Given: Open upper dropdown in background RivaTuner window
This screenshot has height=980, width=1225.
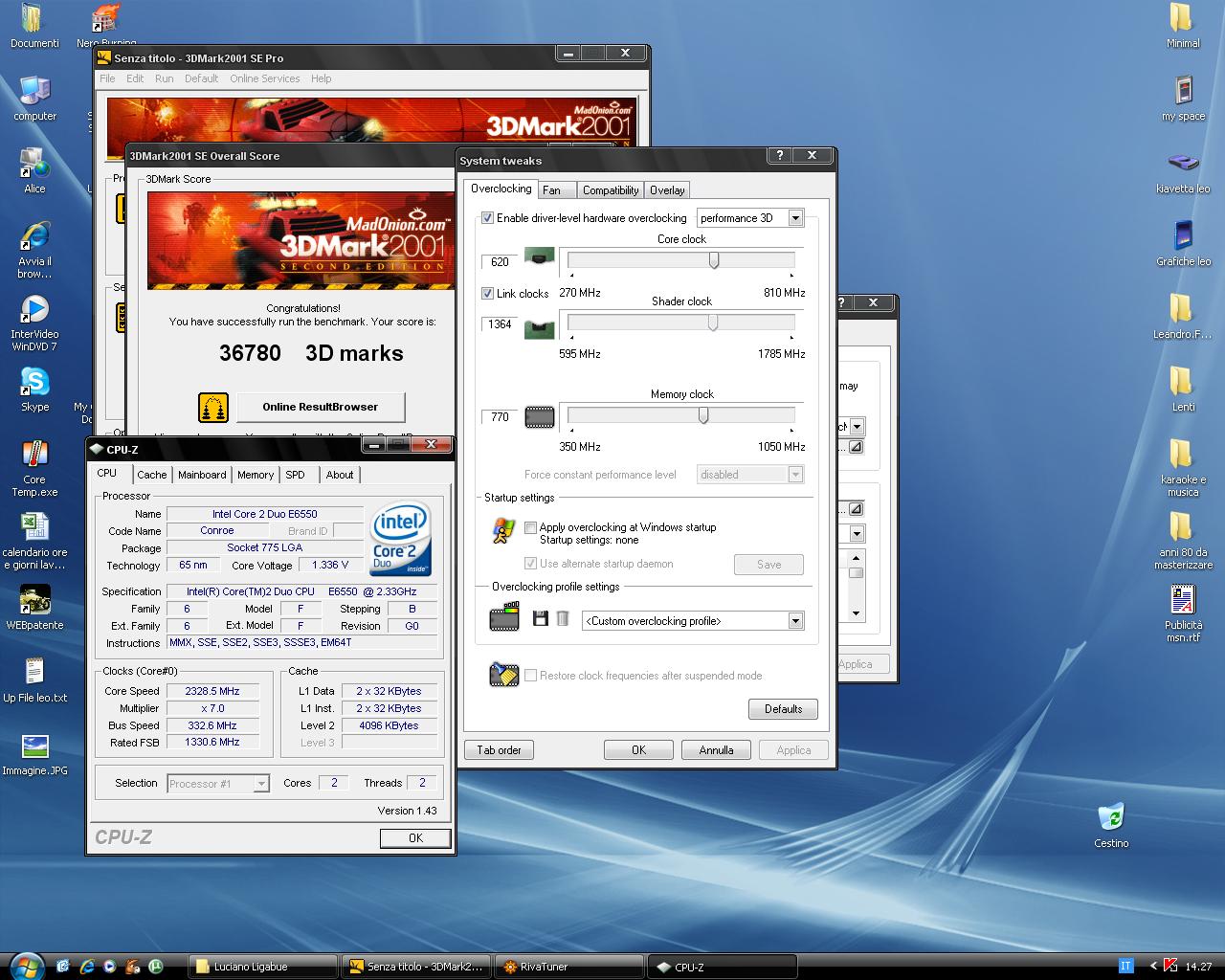Looking at the screenshot, I should pyautogui.click(x=857, y=427).
